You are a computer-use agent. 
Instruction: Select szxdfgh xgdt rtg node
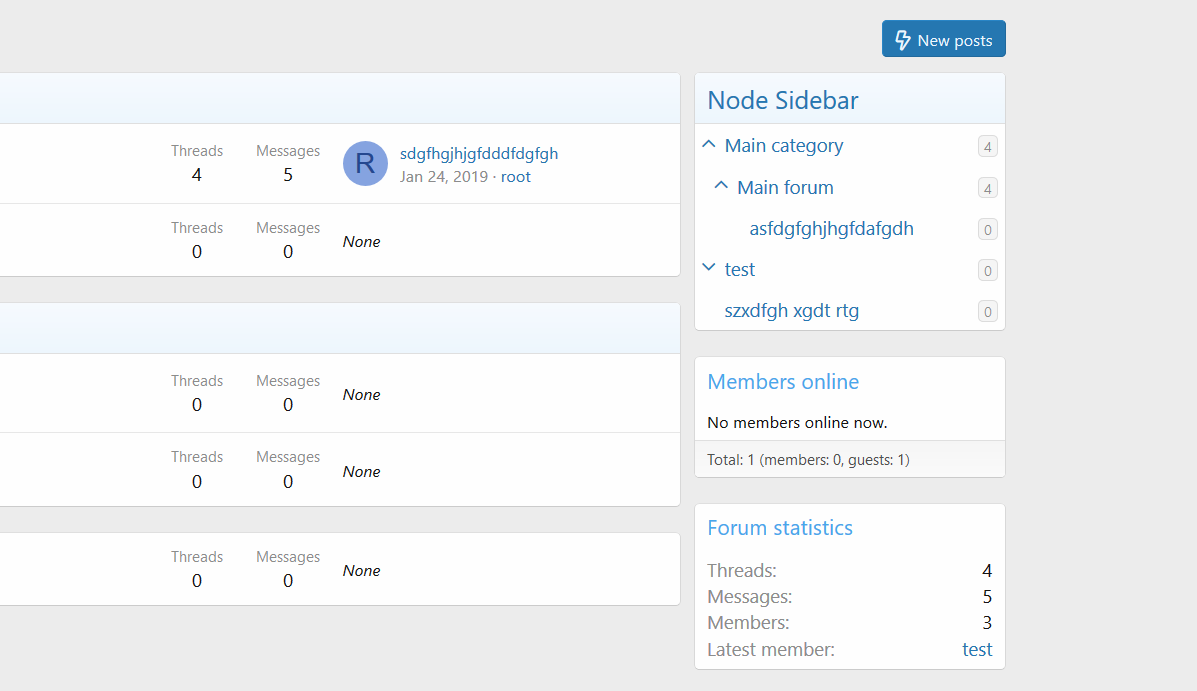coord(791,311)
